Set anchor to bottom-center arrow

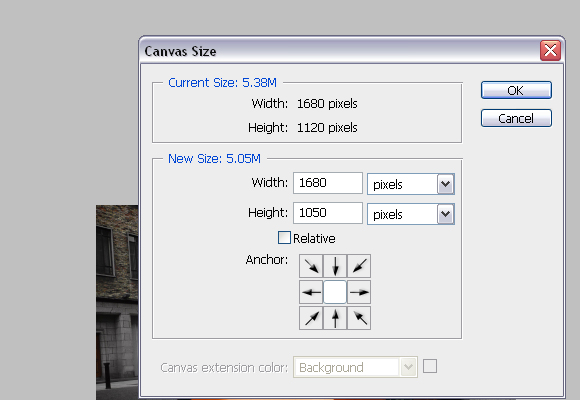pos(335,318)
